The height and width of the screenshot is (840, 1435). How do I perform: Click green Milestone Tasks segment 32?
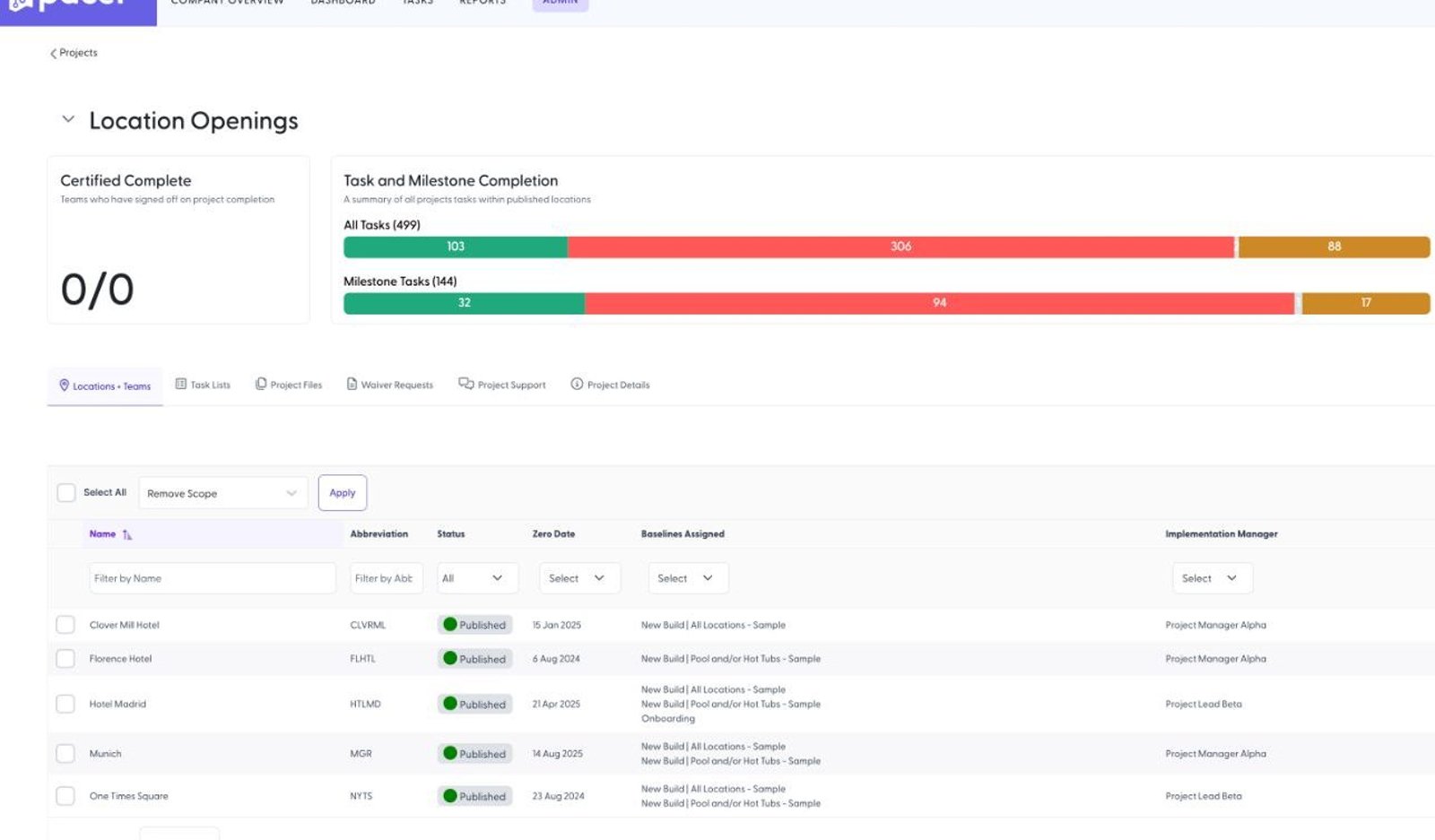coord(464,303)
